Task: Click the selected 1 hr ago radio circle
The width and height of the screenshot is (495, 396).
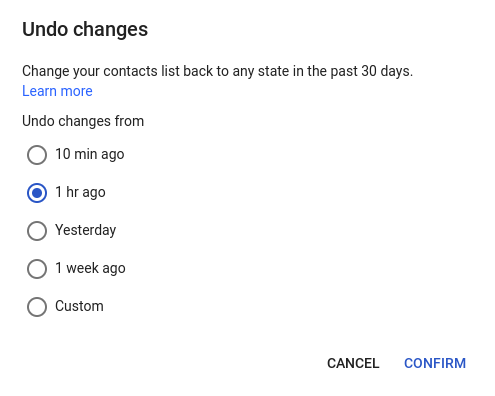Action: coord(37,193)
